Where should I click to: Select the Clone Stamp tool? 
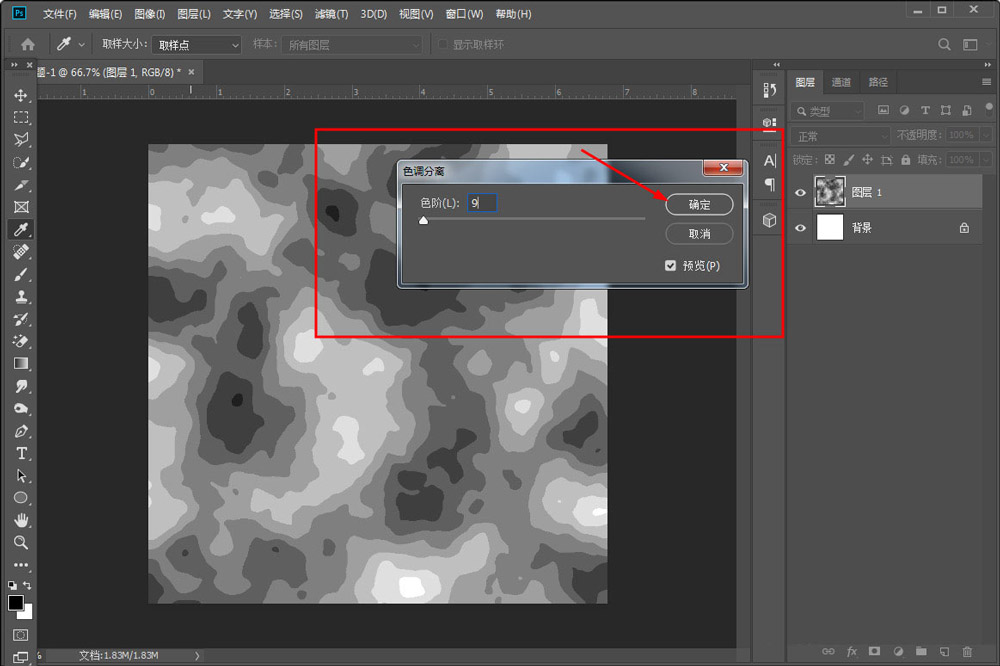[21, 297]
